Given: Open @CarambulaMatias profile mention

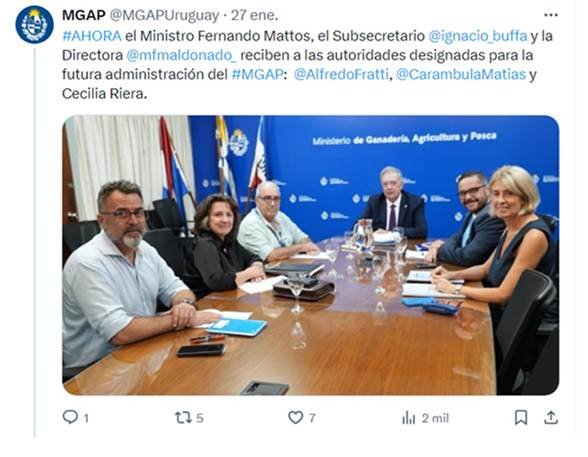Looking at the screenshot, I should click(461, 74).
